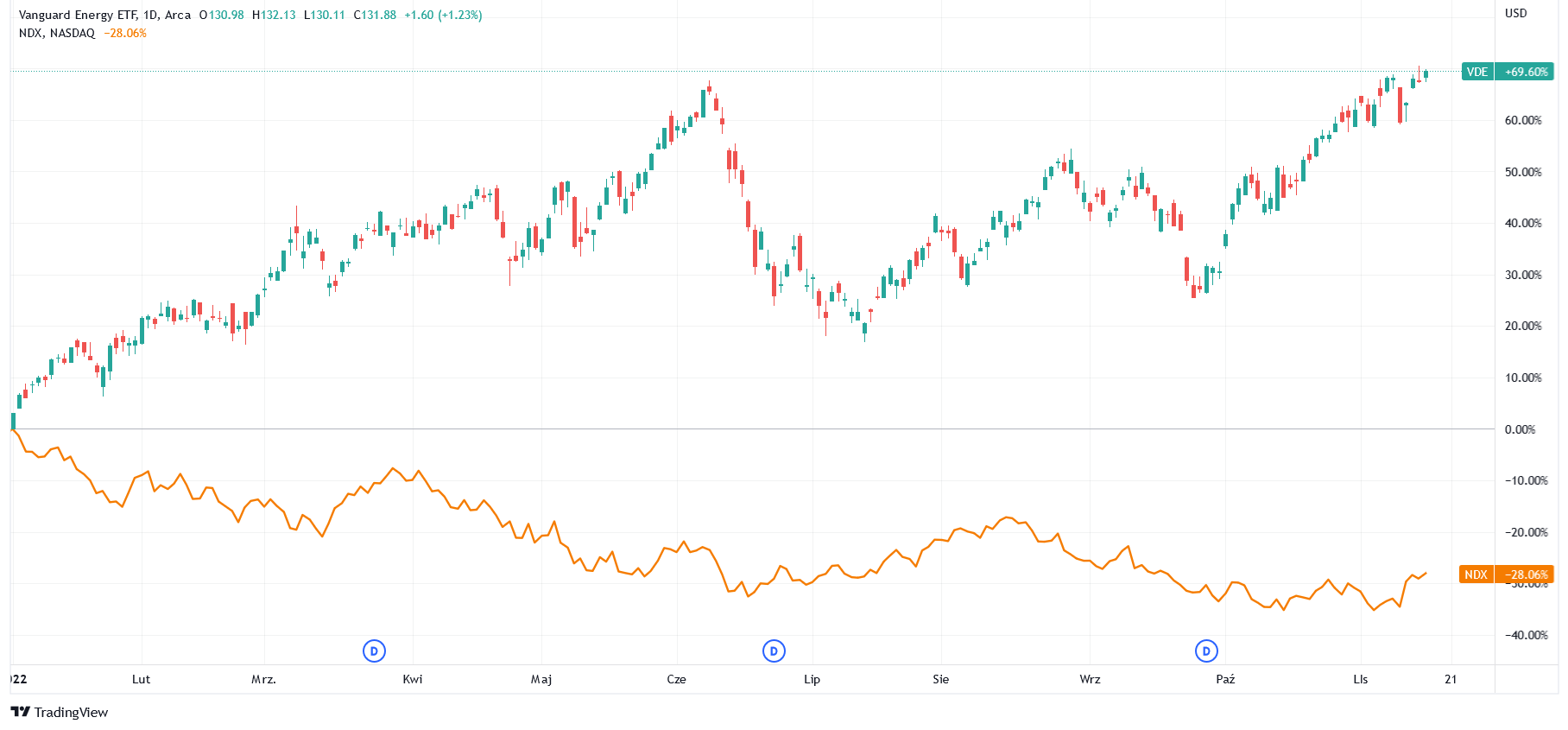Click the dividend marker near Lip
This screenshot has width=1568, height=730.
(x=774, y=651)
